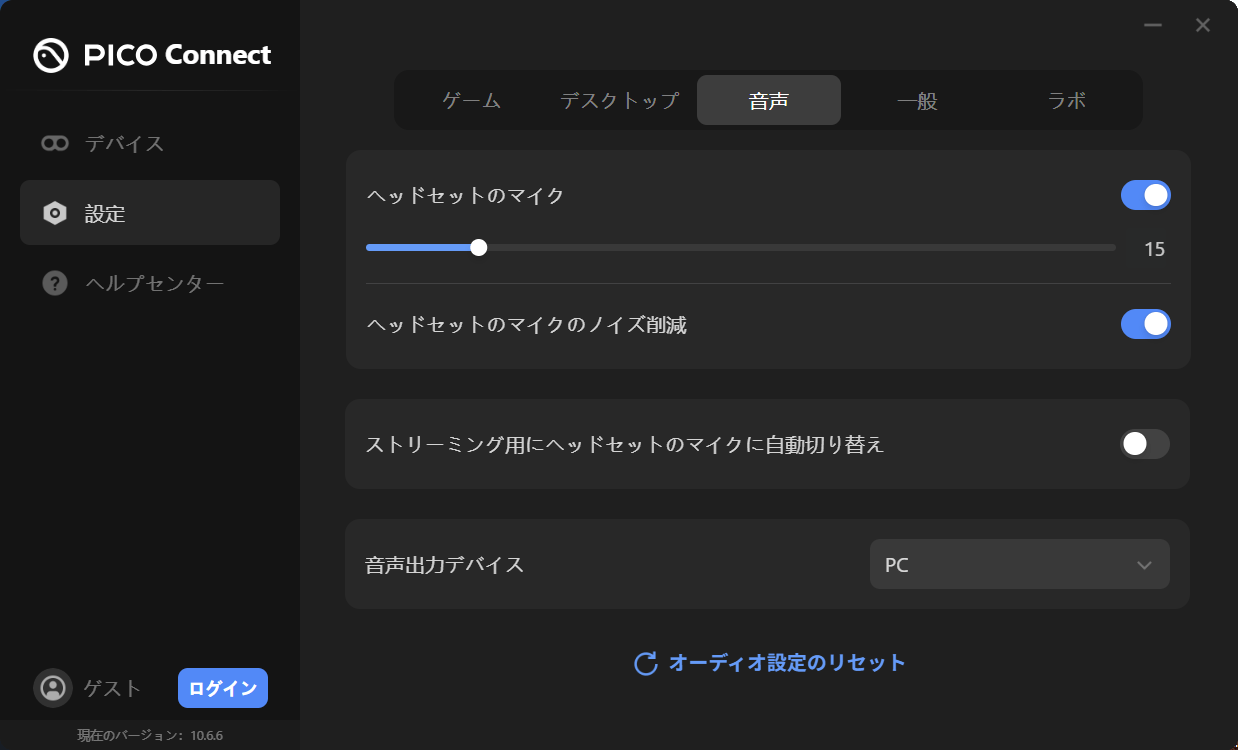
Task: Click the guest user avatar icon
Action: 53,688
